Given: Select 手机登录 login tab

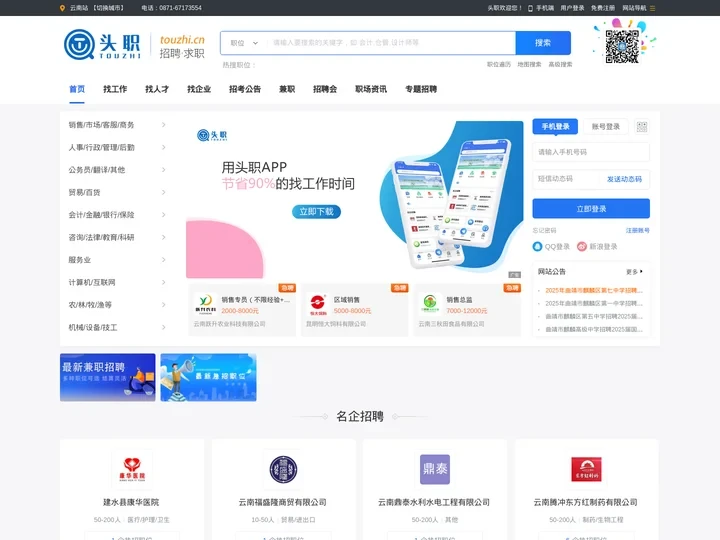Looking at the screenshot, I should pyautogui.click(x=555, y=127).
